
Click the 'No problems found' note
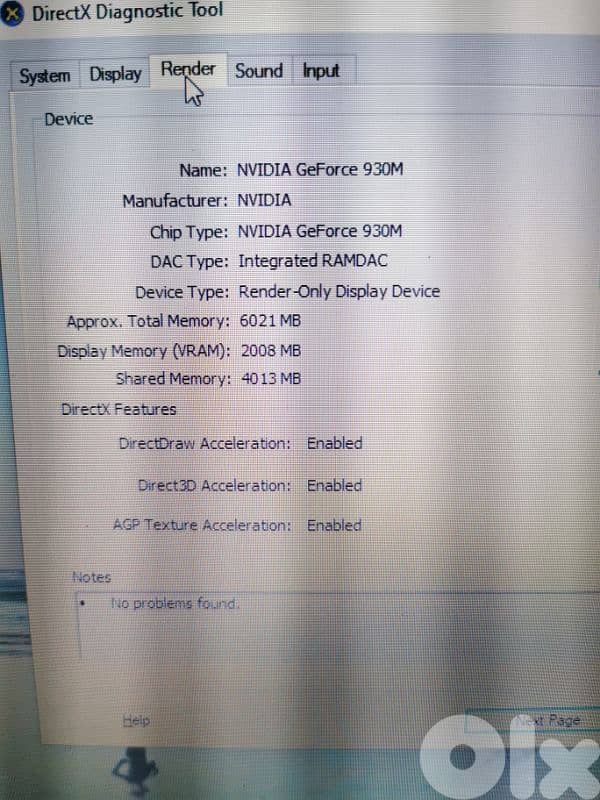[x=174, y=604]
